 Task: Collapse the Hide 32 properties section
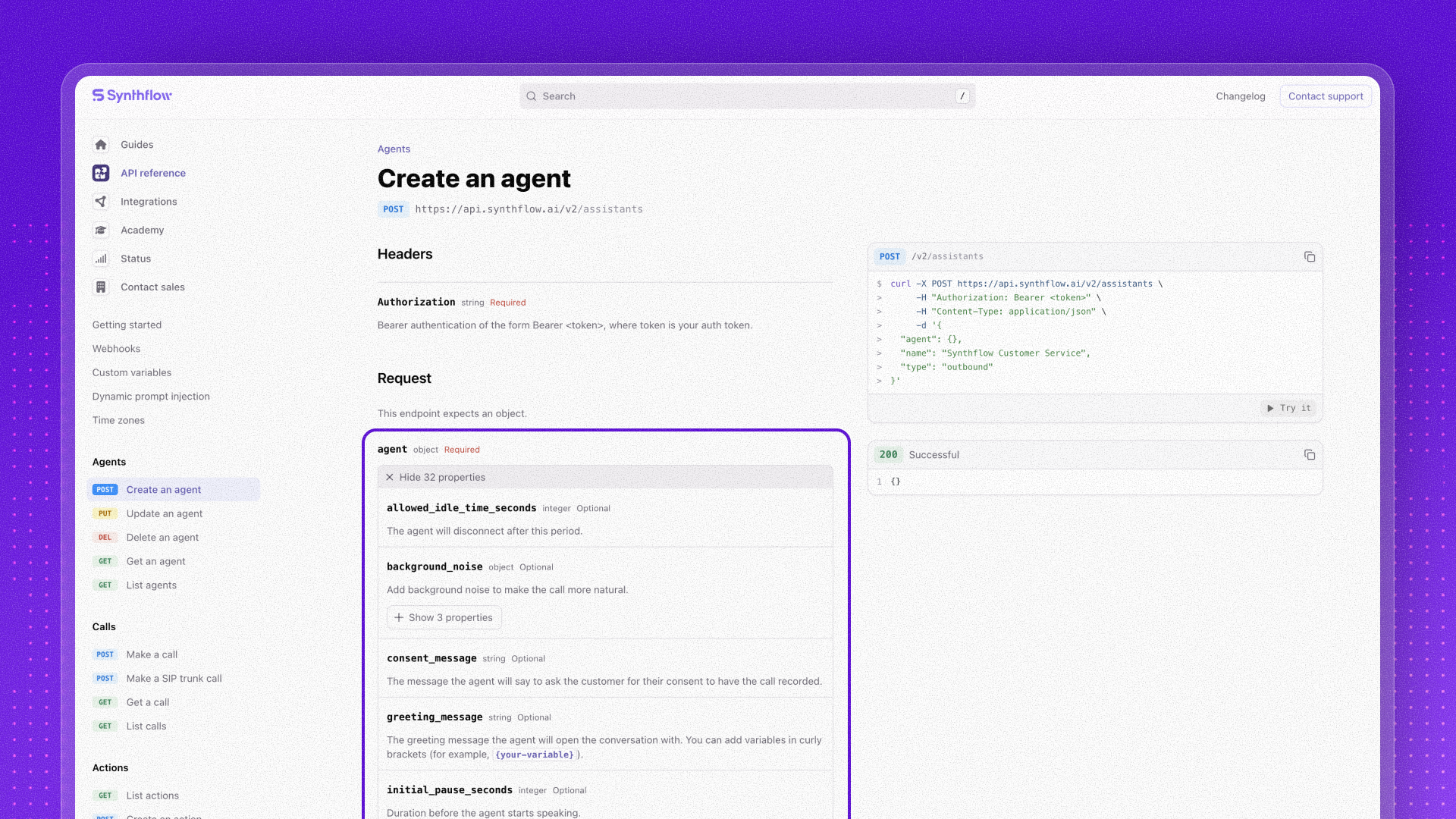click(436, 477)
